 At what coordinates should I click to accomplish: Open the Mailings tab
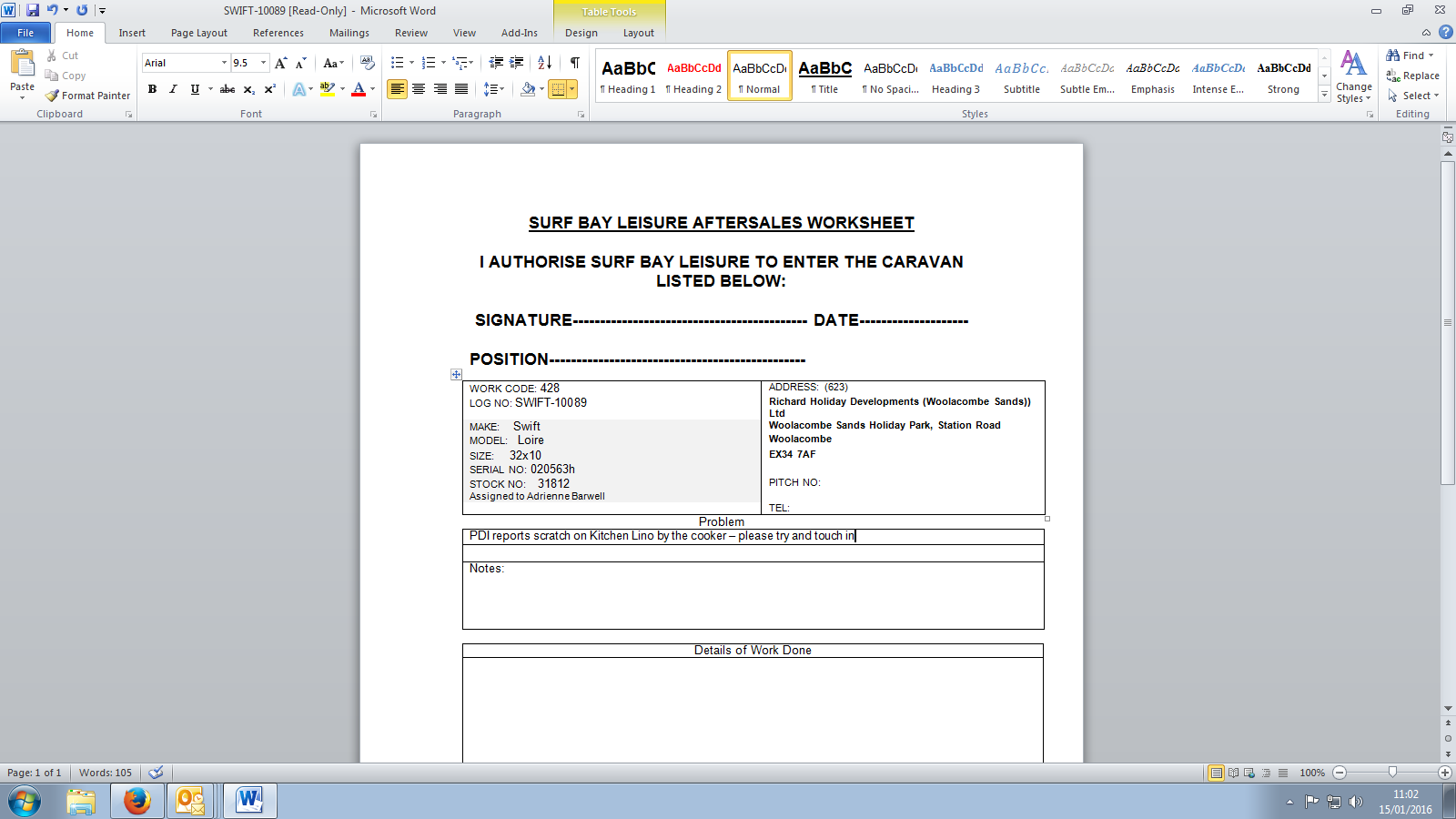coord(349,33)
